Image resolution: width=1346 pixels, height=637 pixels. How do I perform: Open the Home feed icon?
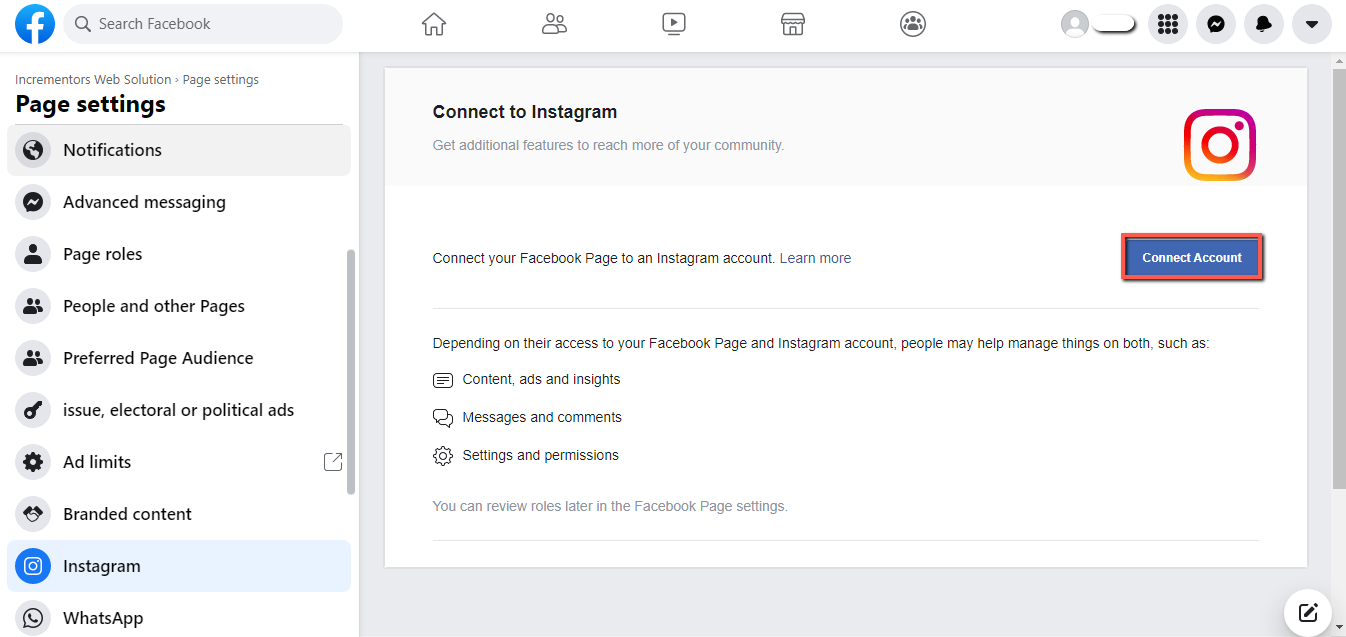click(x=434, y=24)
